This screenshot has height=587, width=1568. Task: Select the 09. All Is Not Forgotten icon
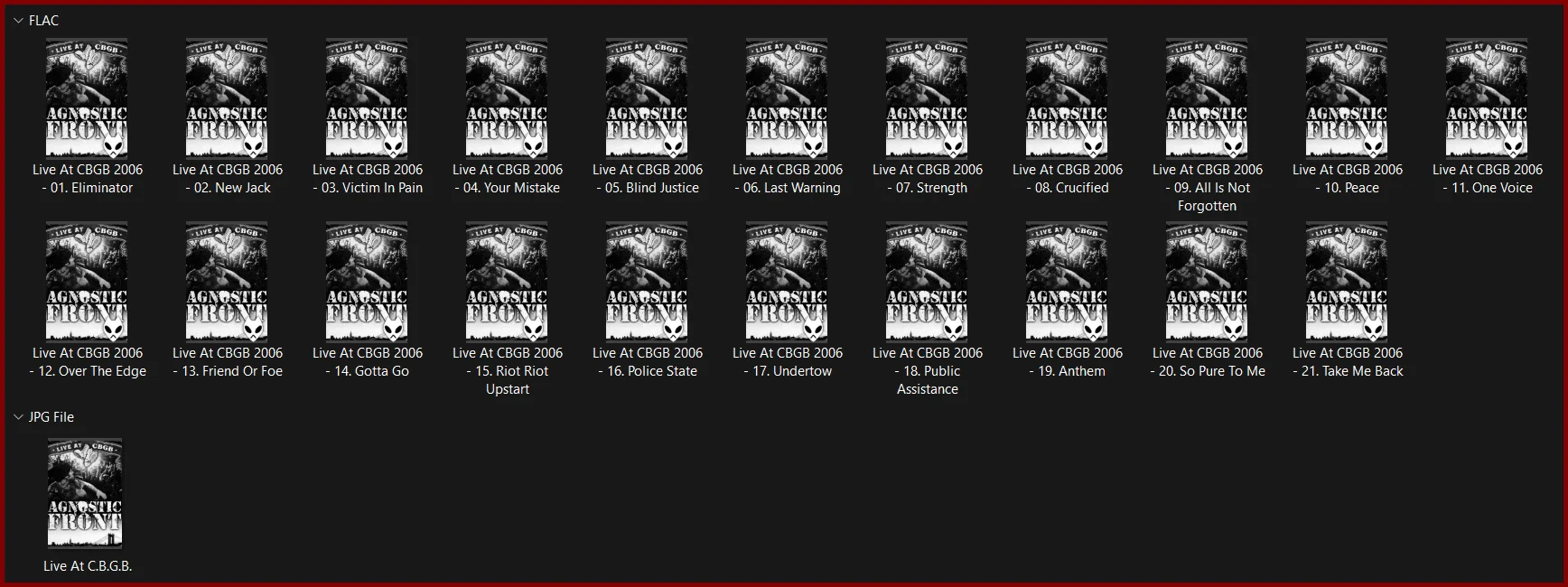point(1207,98)
